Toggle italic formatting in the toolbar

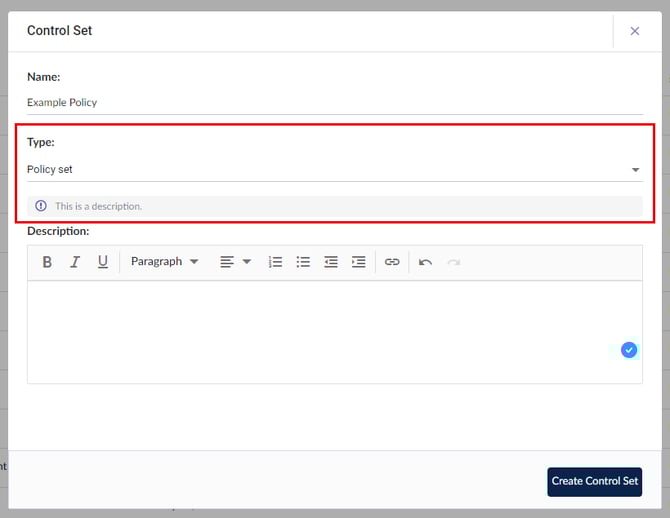75,262
